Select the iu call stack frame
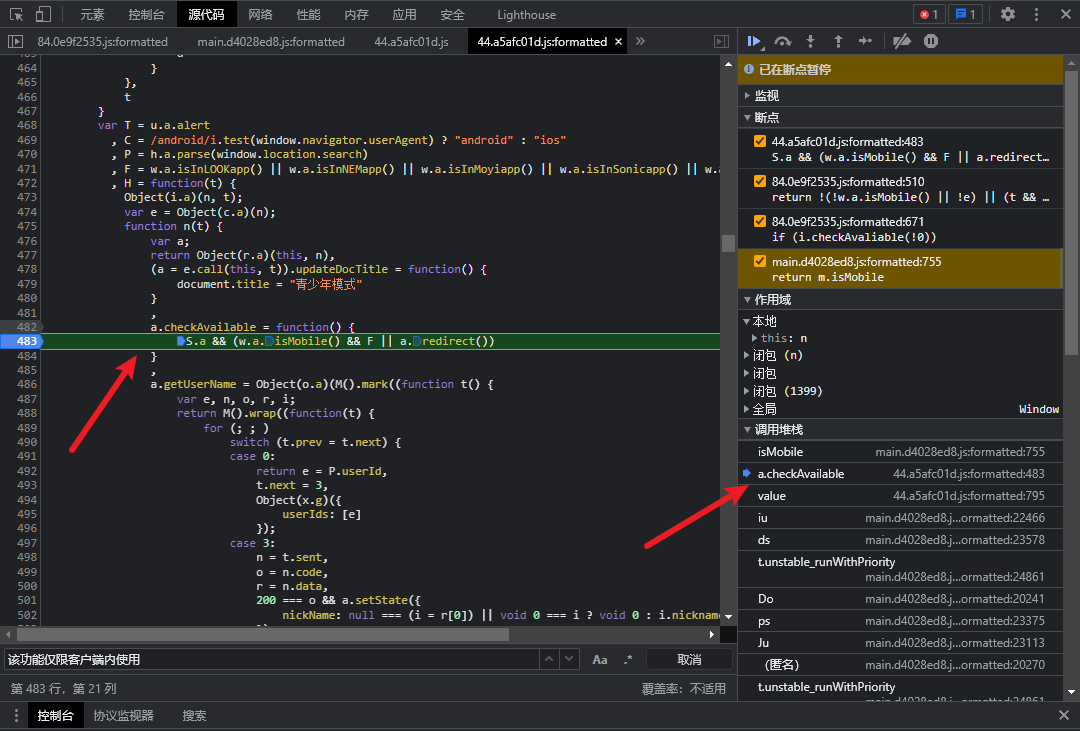 point(900,518)
